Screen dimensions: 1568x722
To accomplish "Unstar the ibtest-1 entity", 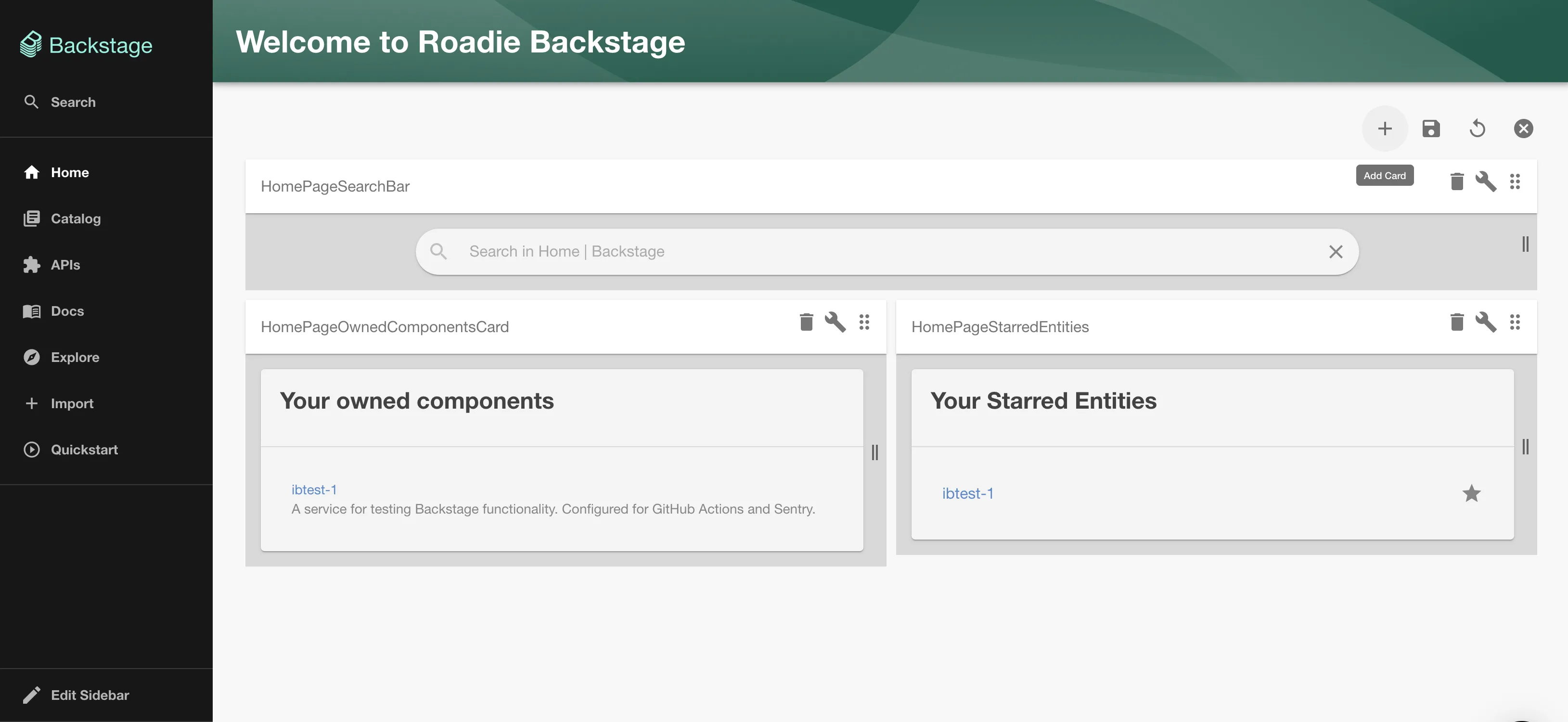I will click(1472, 494).
